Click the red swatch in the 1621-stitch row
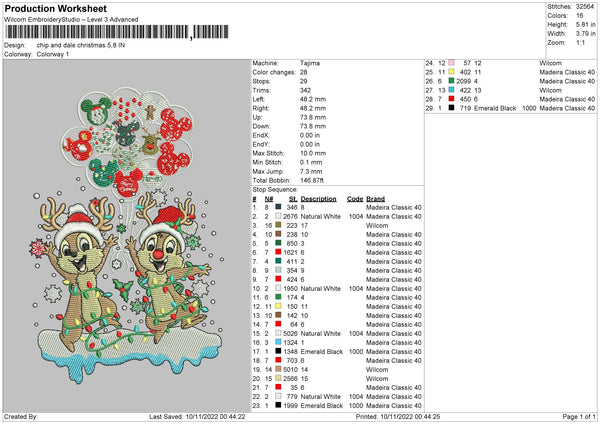This screenshot has height=424, width=600. (278, 252)
